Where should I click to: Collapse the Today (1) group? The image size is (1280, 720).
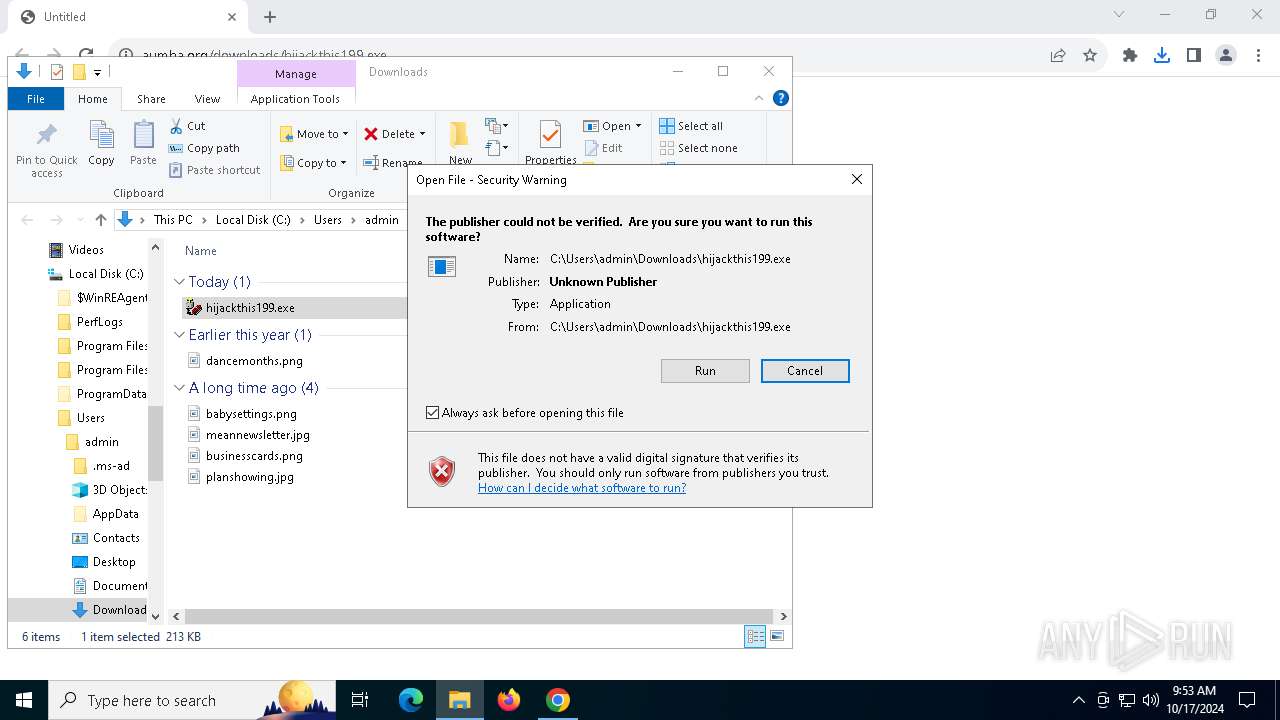pyautogui.click(x=180, y=282)
